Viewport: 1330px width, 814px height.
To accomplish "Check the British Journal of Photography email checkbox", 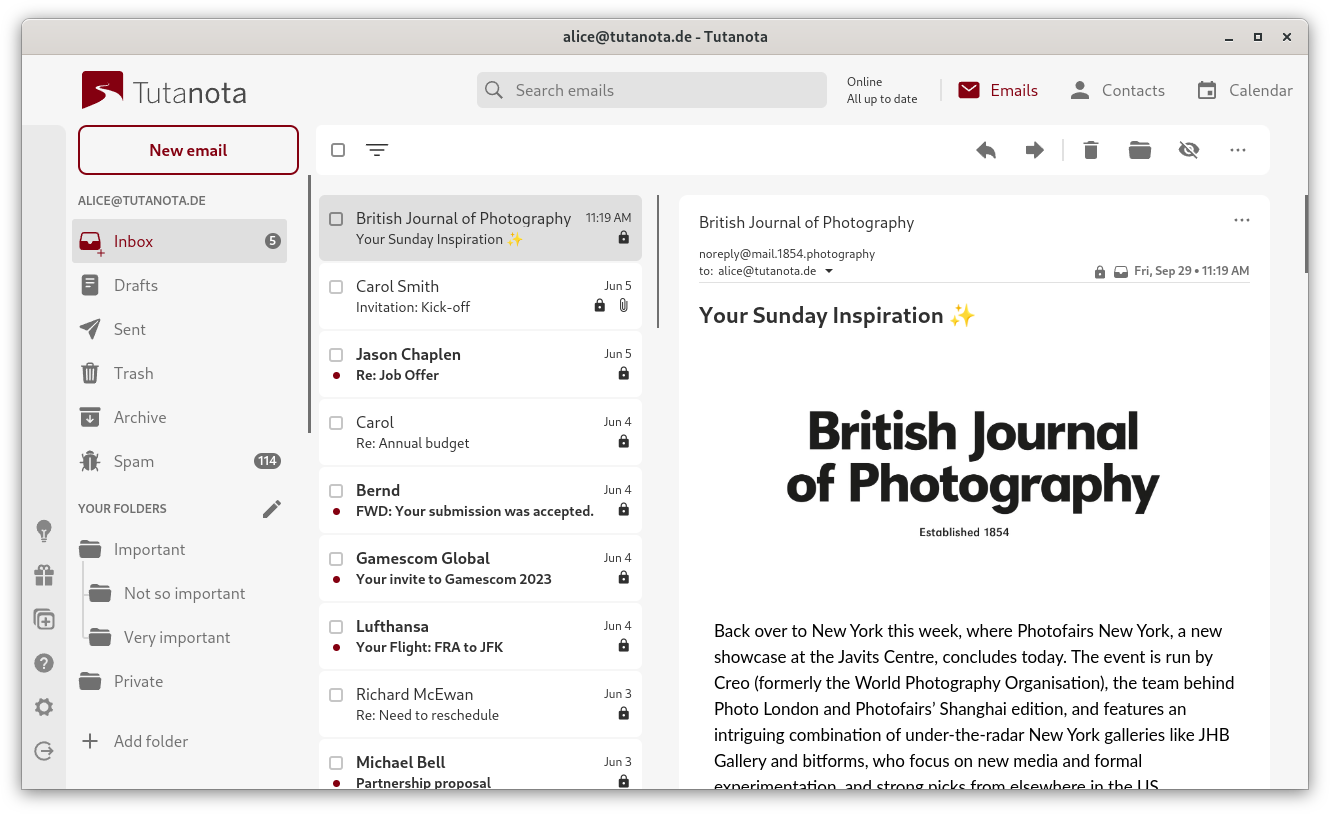I will coord(336,218).
